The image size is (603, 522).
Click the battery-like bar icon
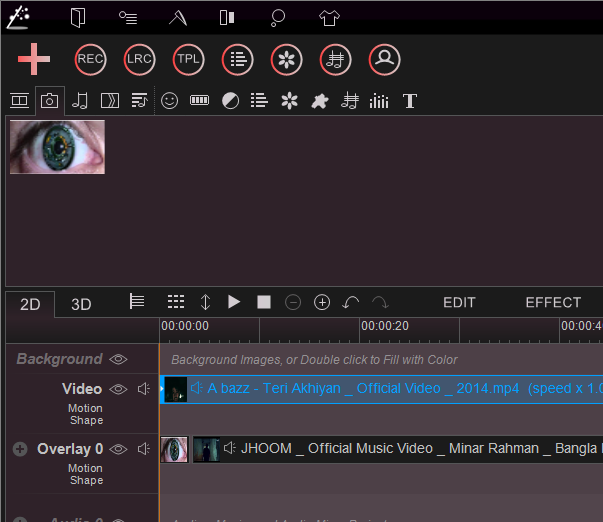(x=200, y=100)
